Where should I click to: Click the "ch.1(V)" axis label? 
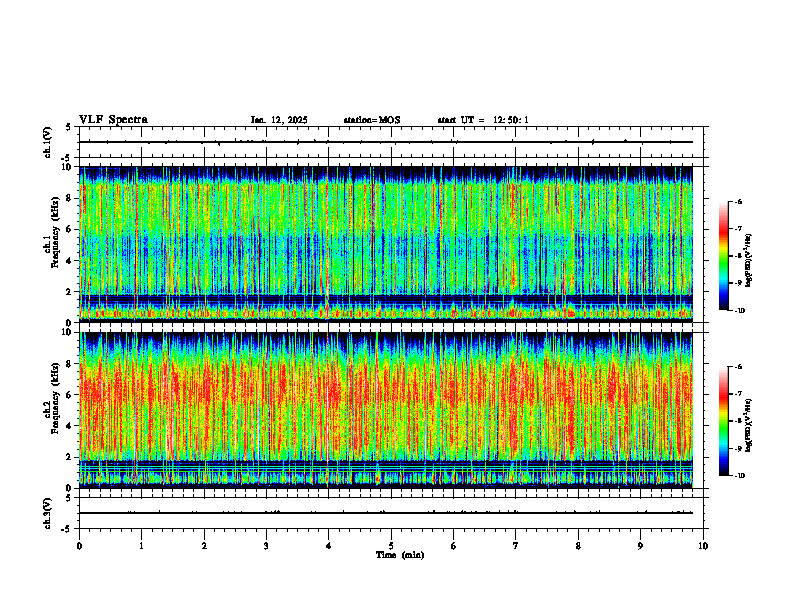tap(47, 142)
